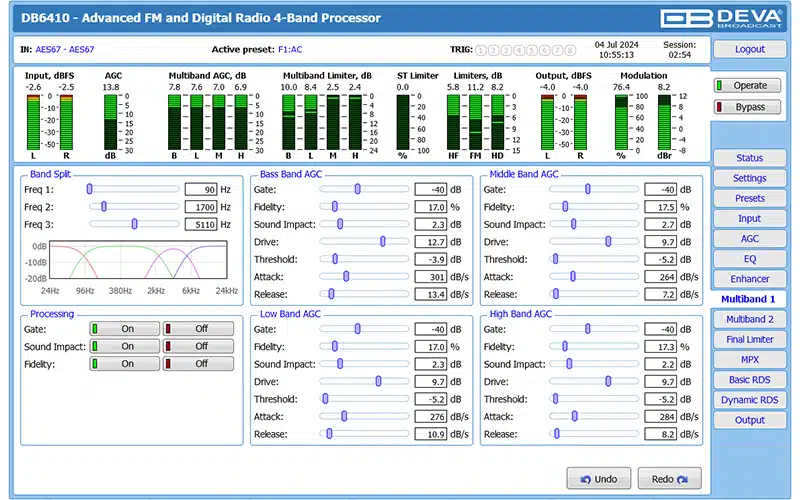This screenshot has height=500, width=800.
Task: Click Bass Band AGC Drive slider
Action: pos(364,242)
